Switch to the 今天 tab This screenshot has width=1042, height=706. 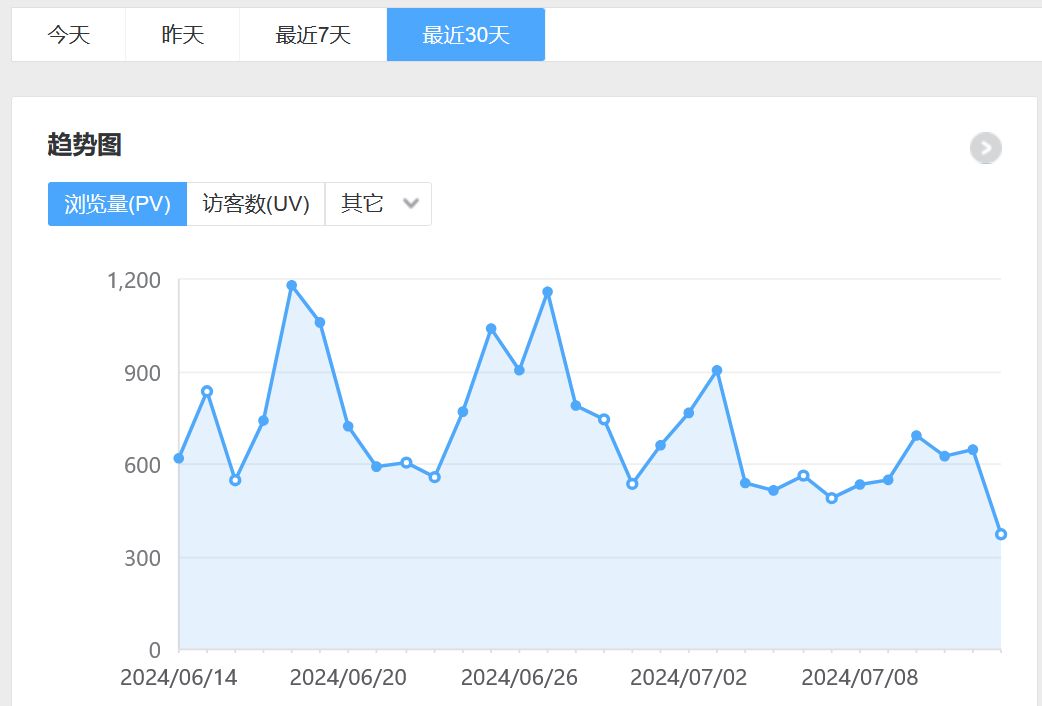[x=68, y=35]
